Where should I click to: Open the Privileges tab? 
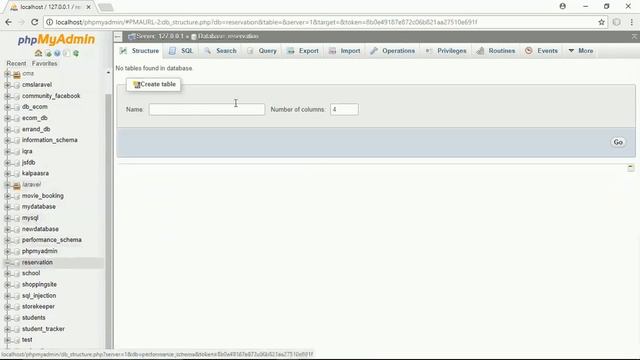click(x=446, y=51)
